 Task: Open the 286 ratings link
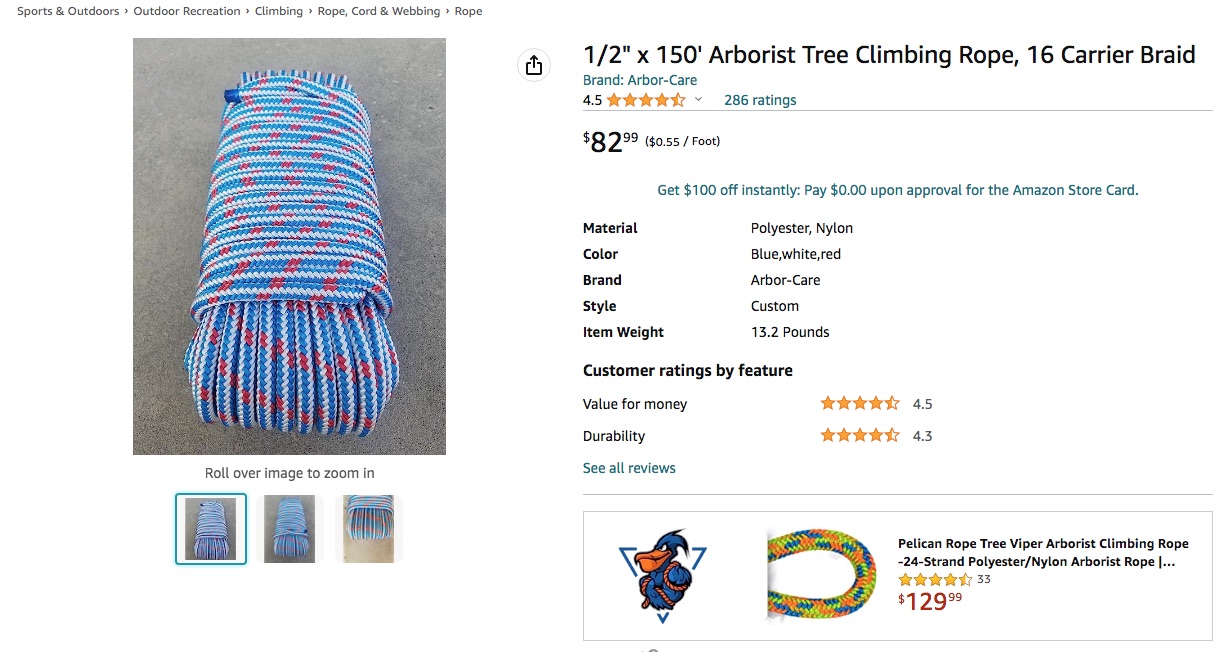pyautogui.click(x=760, y=100)
